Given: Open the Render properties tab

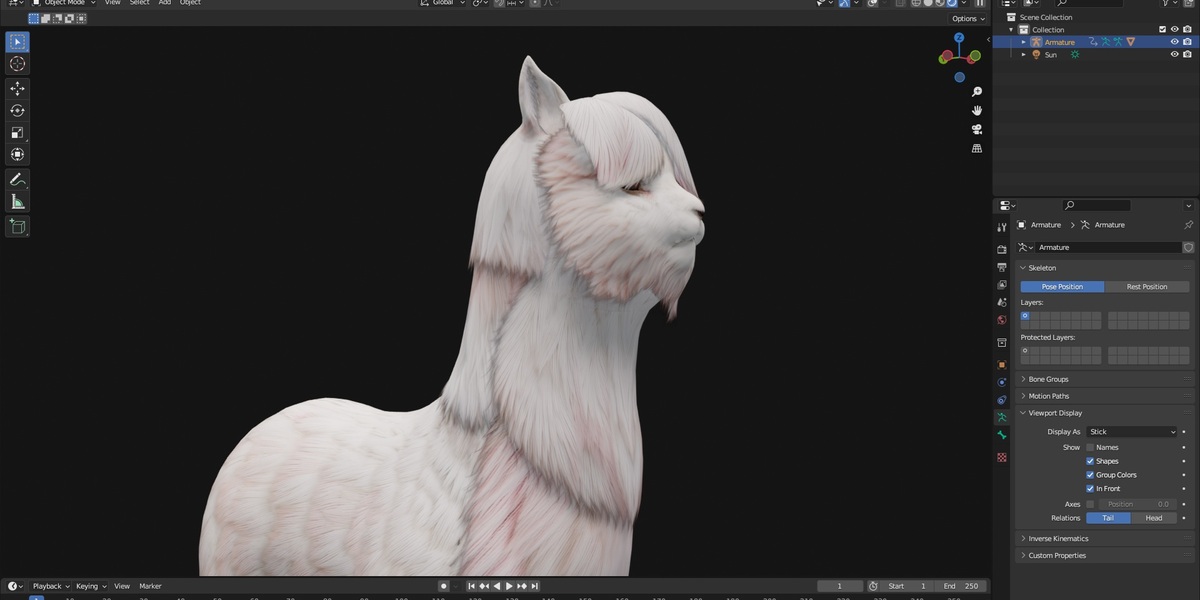Looking at the screenshot, I should (x=1002, y=249).
